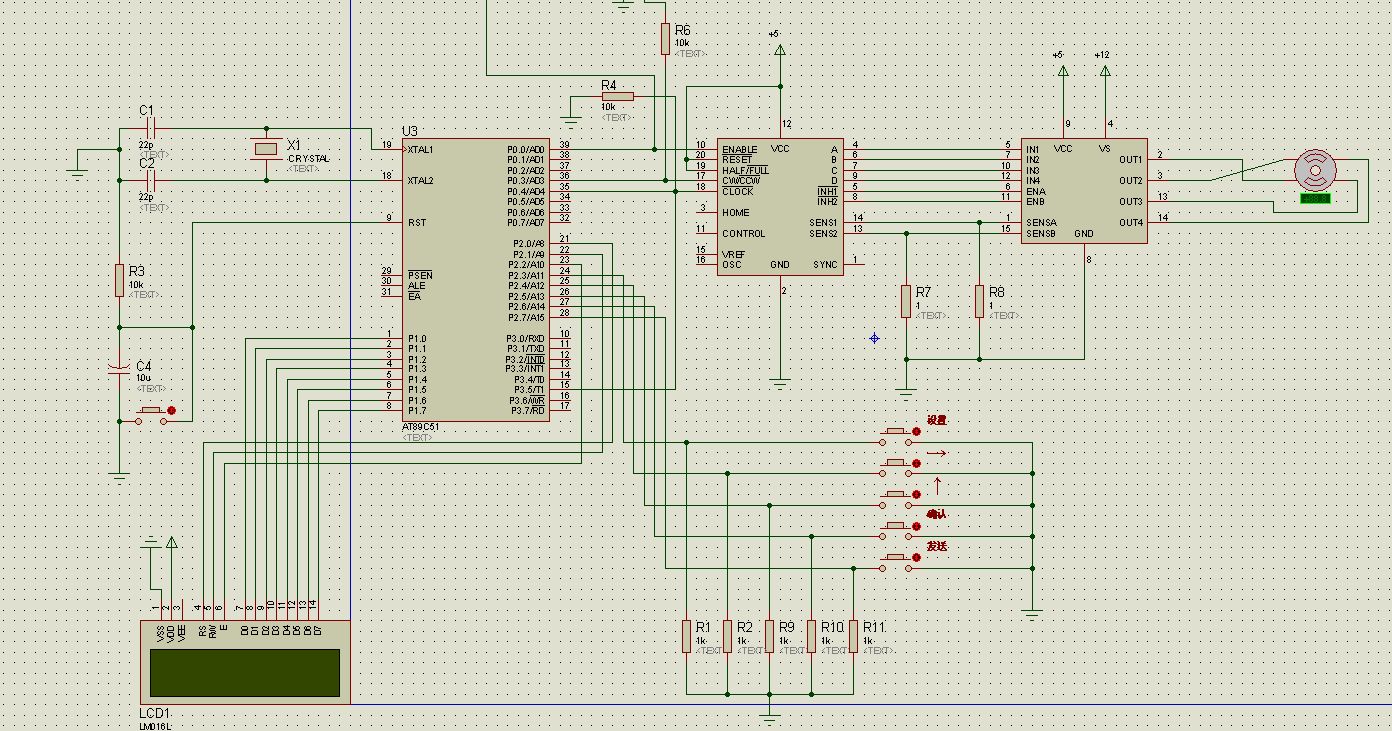Select horizontal resistor R4
Viewport: 1392px width, 731px height.
pyautogui.click(x=617, y=97)
